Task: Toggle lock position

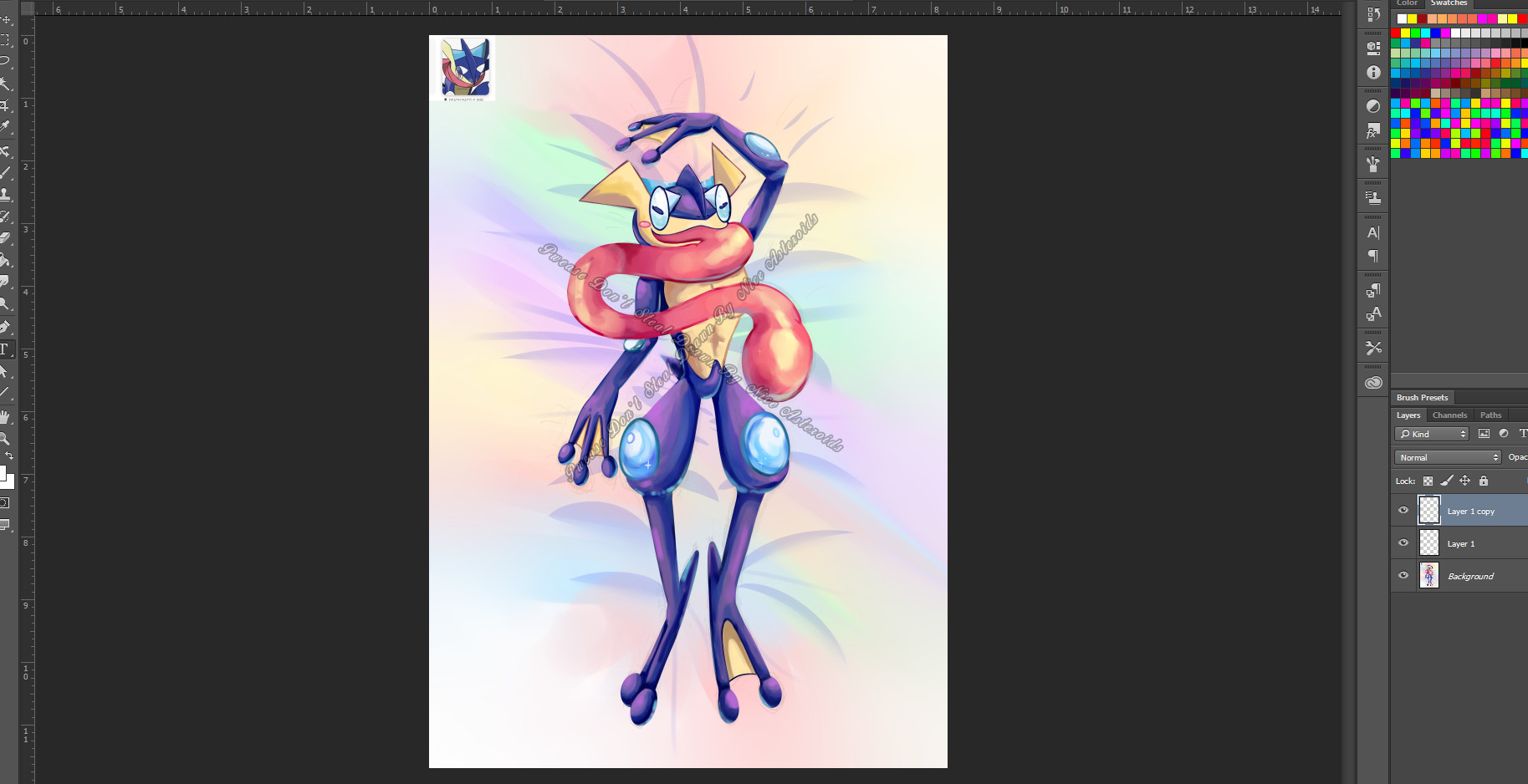Action: [1464, 481]
